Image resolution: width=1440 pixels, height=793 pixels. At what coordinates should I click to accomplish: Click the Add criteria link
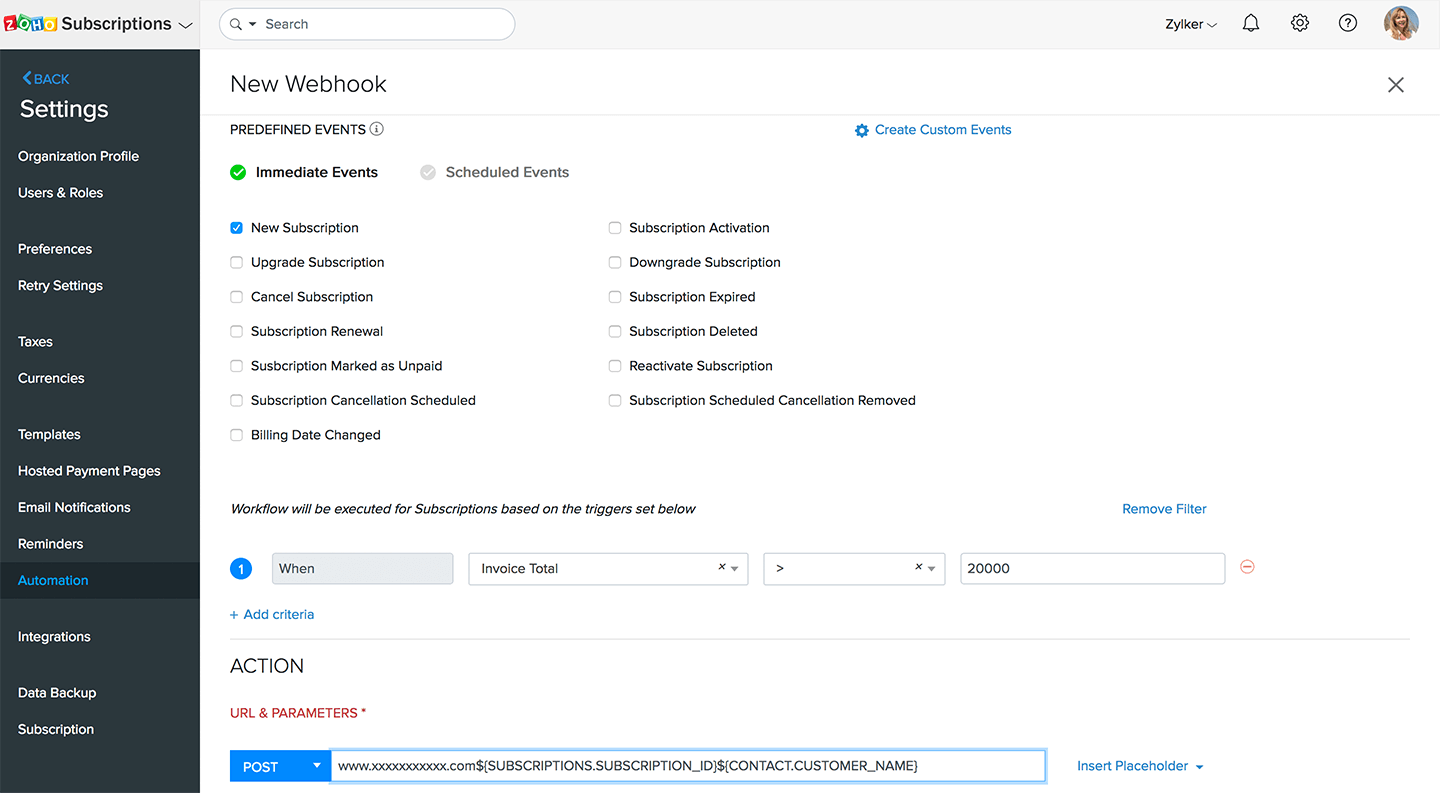point(272,614)
